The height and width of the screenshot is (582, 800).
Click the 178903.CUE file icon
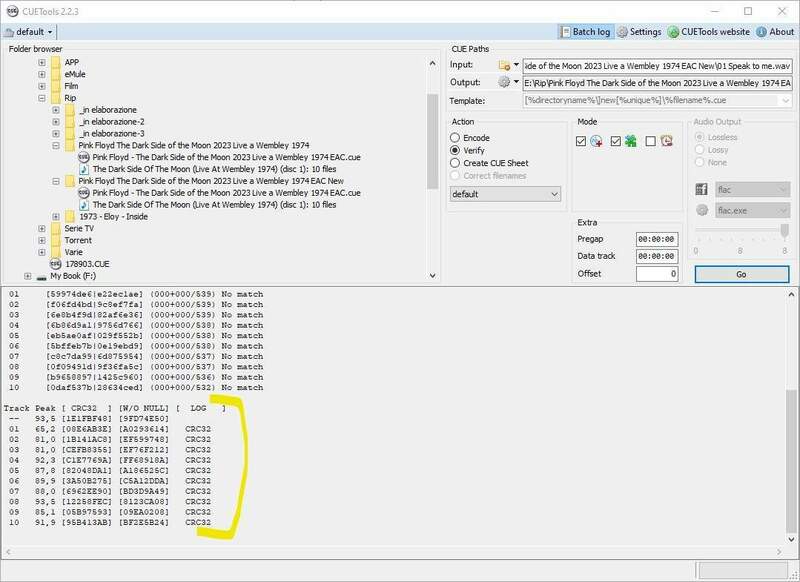[x=56, y=264]
